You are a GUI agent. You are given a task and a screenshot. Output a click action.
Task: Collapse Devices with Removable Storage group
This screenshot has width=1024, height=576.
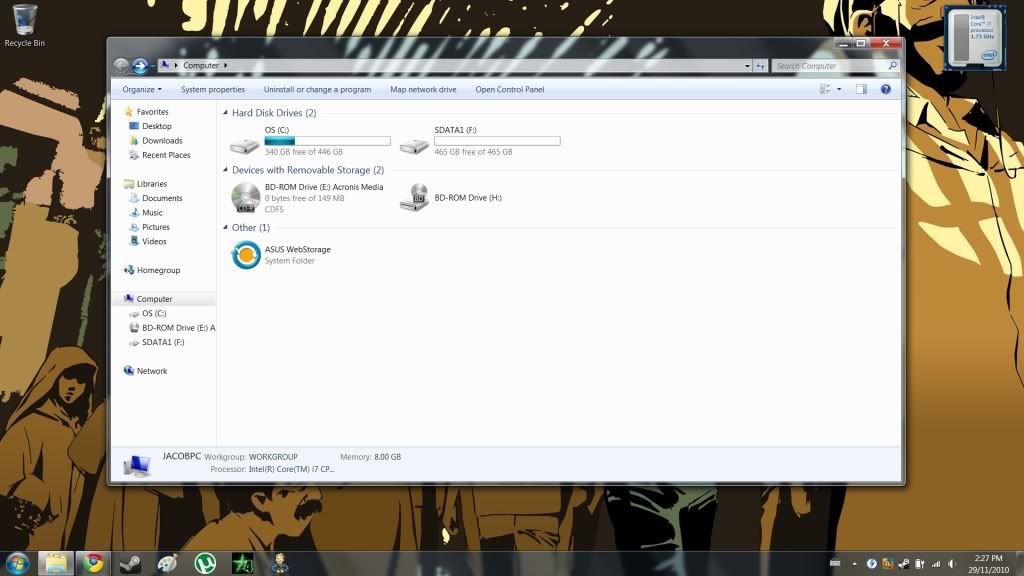click(x=225, y=170)
